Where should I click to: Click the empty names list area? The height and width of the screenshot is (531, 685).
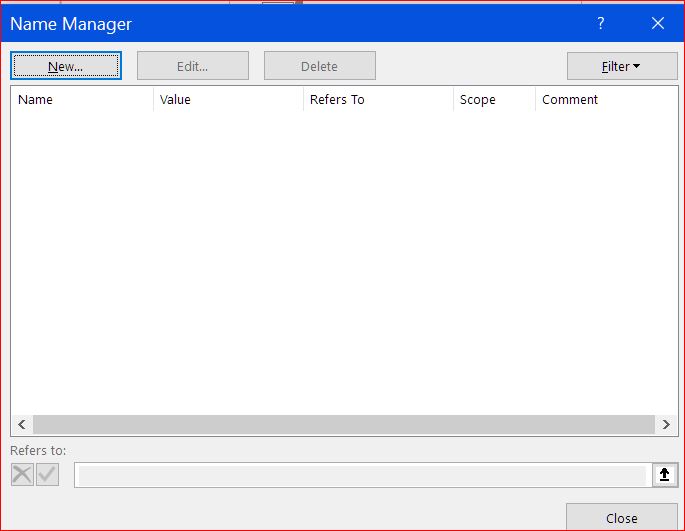tap(344, 260)
